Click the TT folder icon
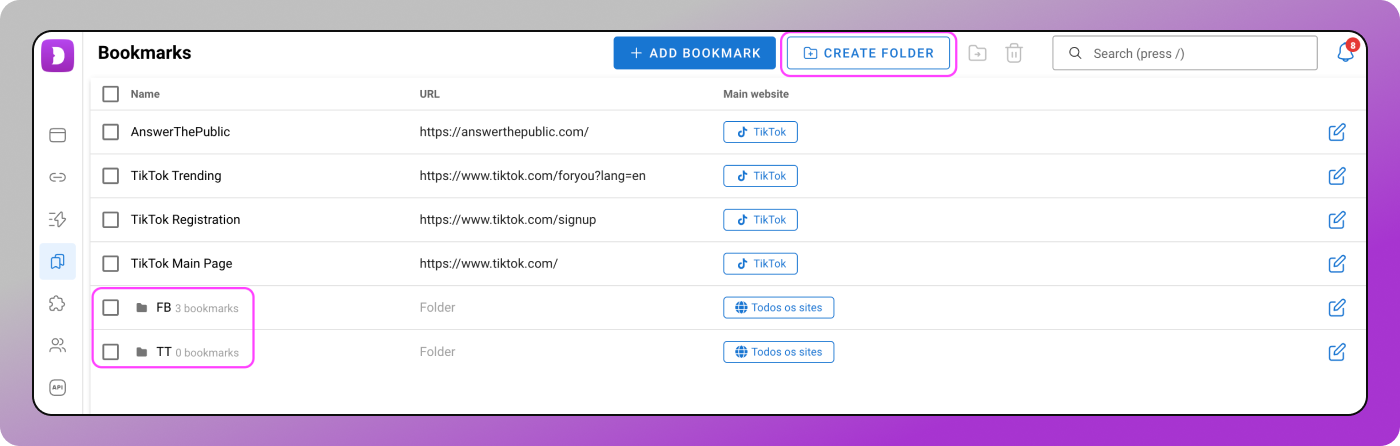Viewport: 1400px width, 446px height. tap(142, 352)
